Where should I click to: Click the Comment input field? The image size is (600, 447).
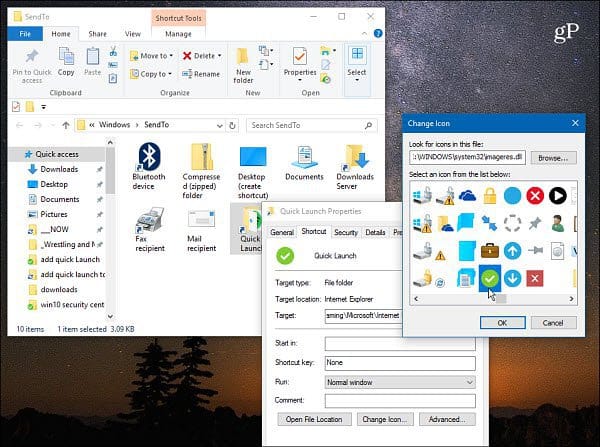pos(400,401)
